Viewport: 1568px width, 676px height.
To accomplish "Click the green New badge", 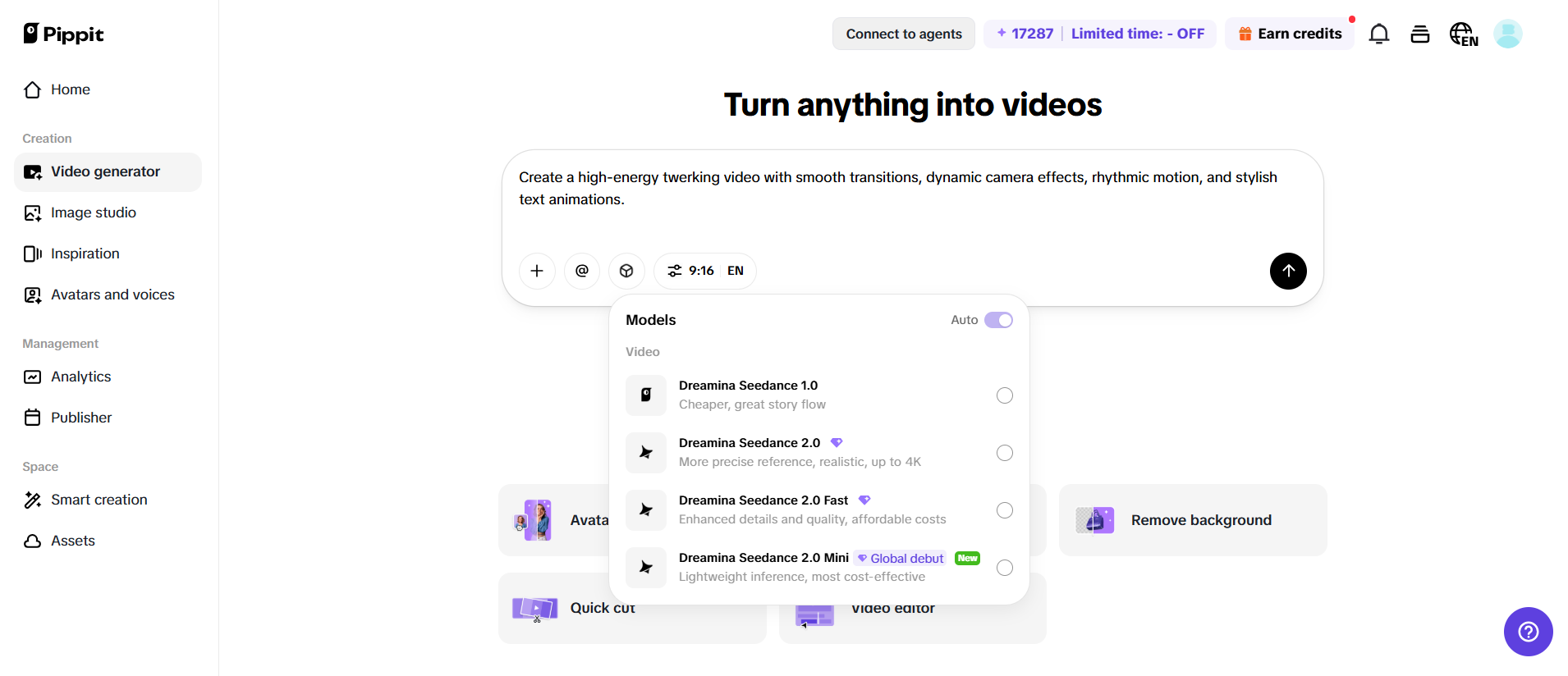I will (968, 559).
